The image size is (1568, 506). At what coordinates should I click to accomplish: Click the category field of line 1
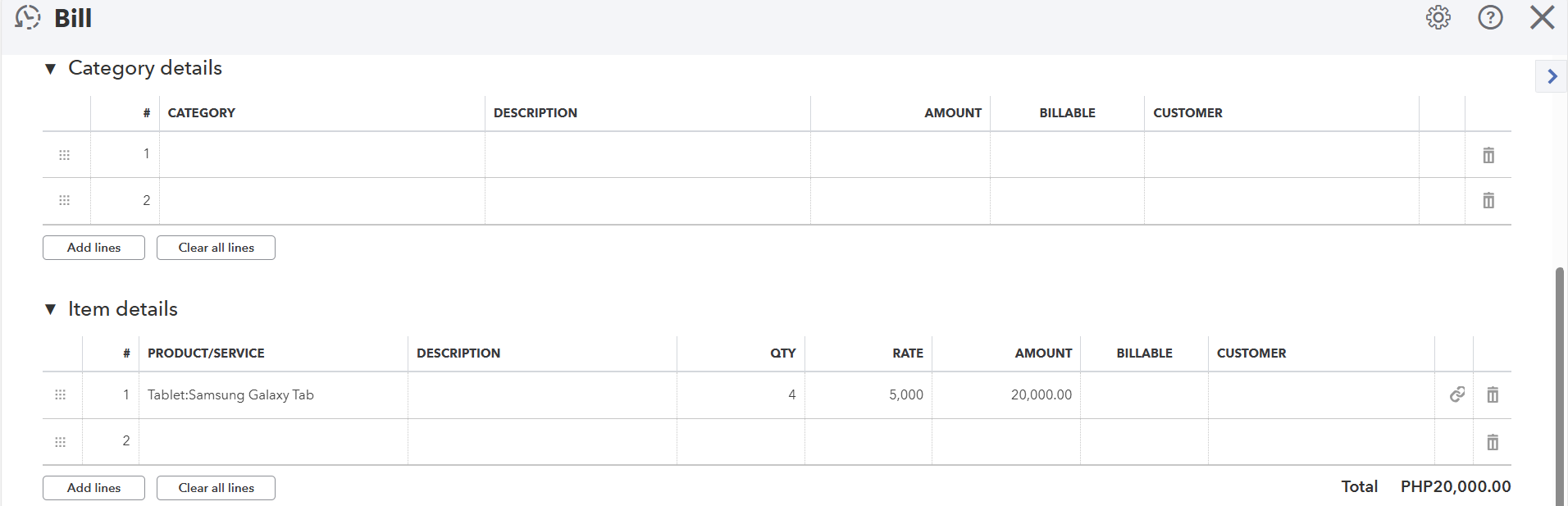[x=321, y=154]
